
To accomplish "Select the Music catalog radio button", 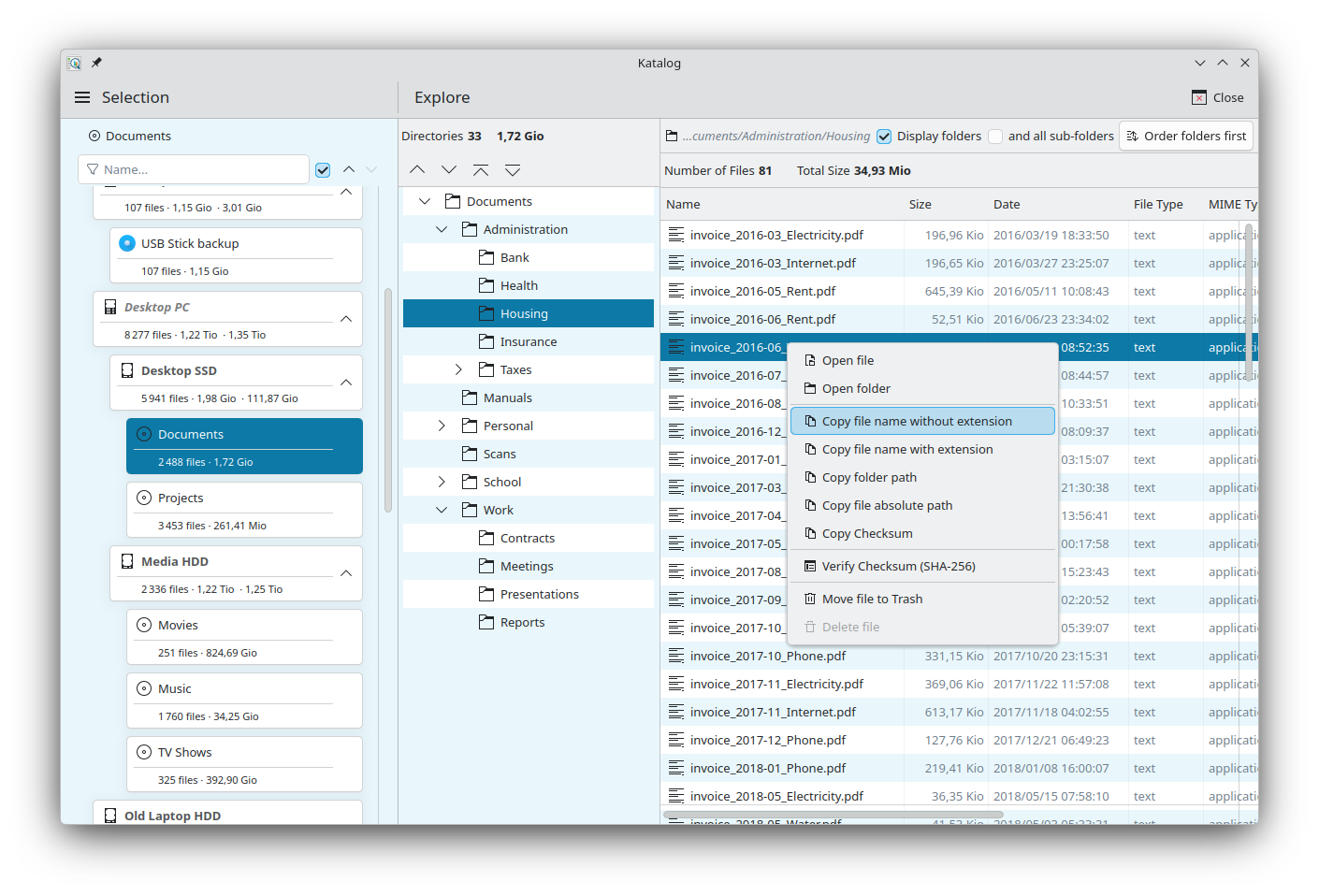I will tap(144, 688).
